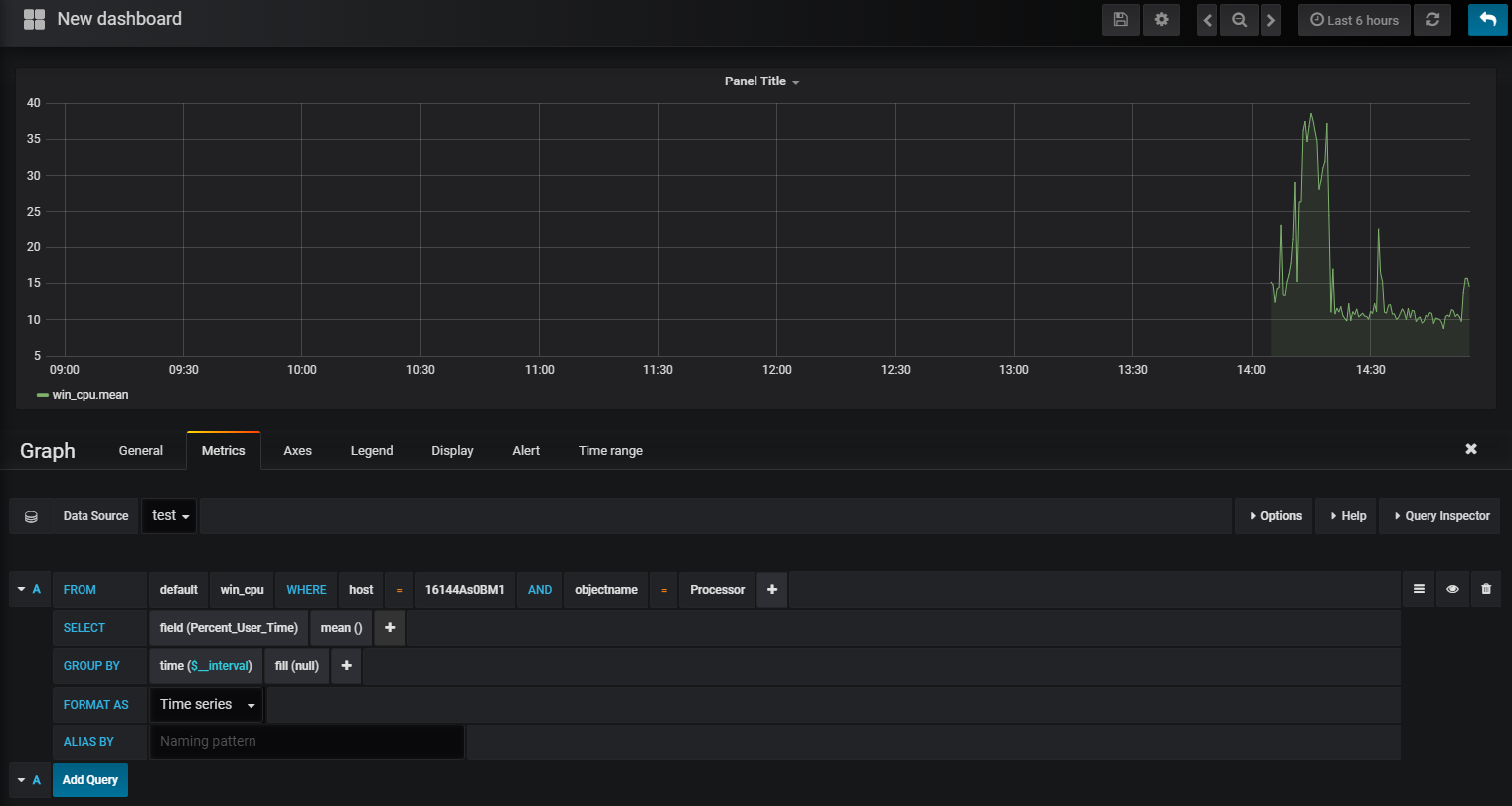Click the Add Query button
Screen dimensions: 1512x806
[90, 780]
